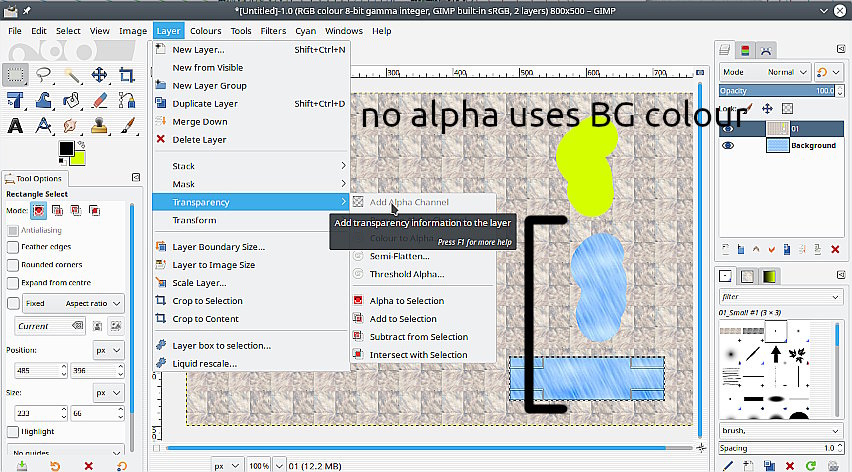Open the No guides dropdown

coord(66,452)
